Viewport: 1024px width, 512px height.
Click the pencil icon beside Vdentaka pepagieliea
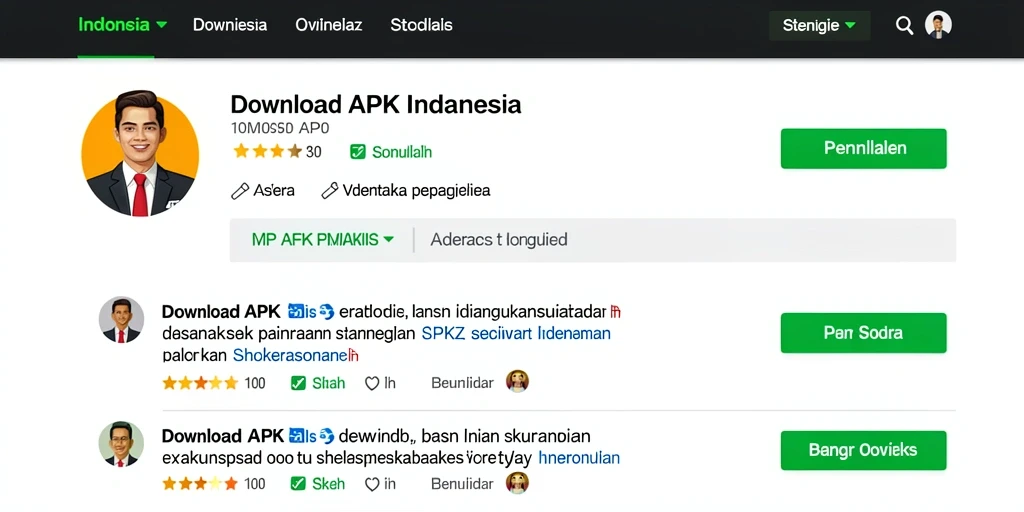(330, 191)
